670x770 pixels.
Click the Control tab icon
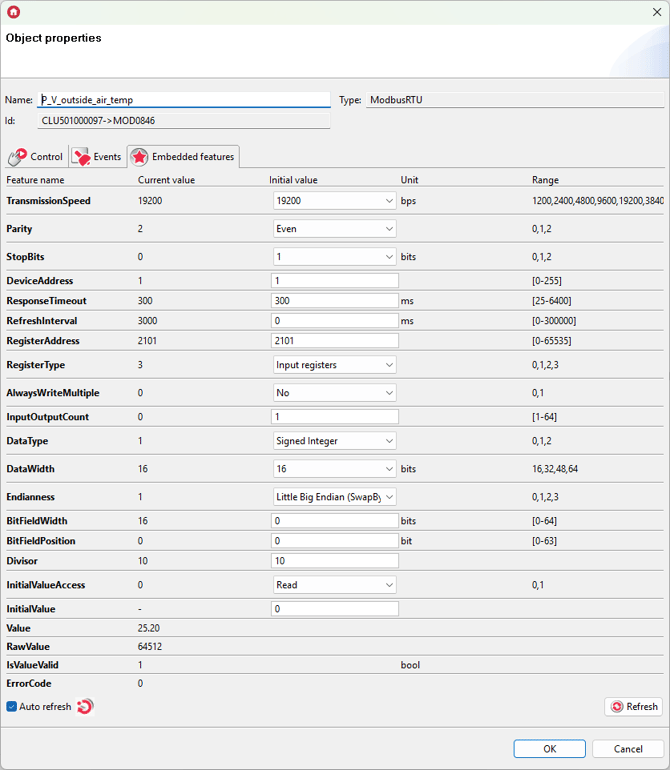[17, 157]
